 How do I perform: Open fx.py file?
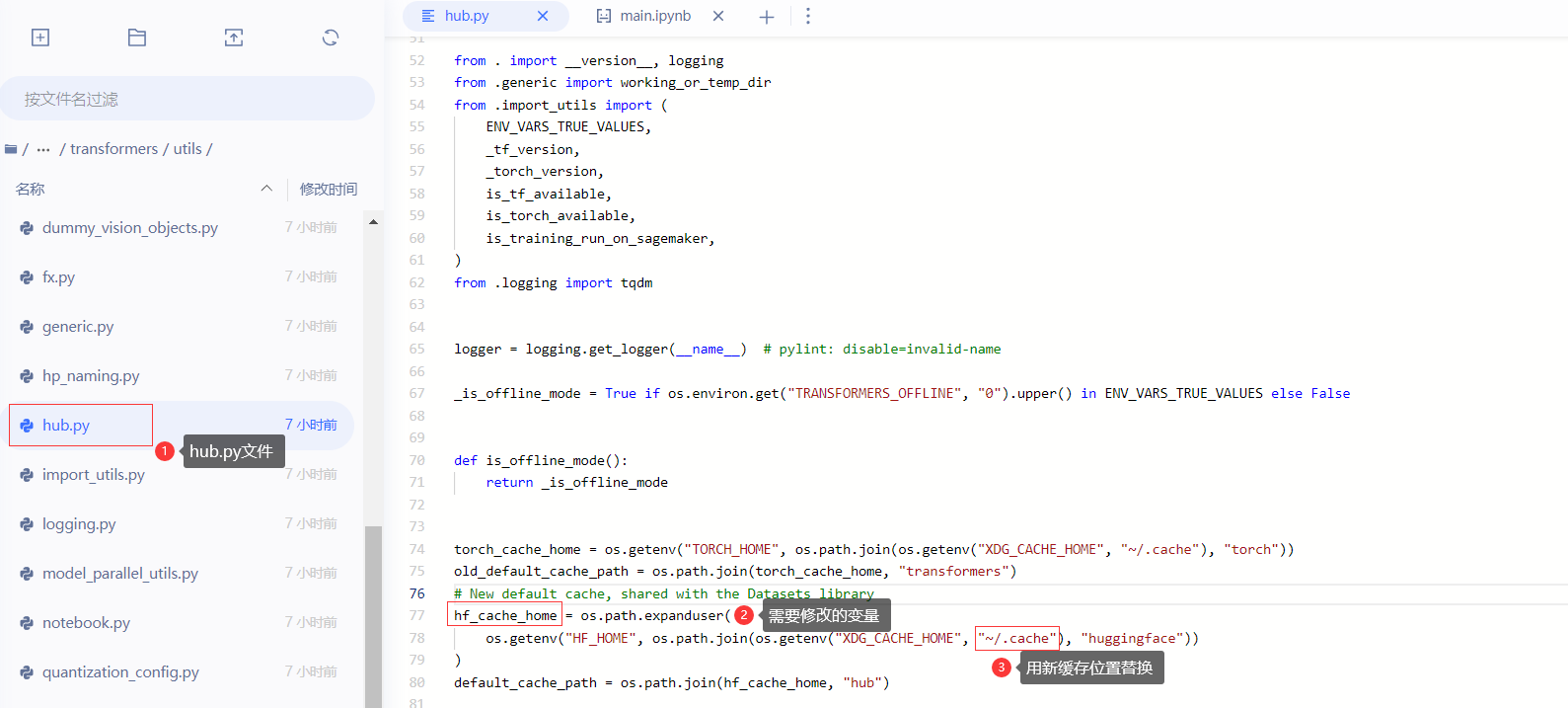[58, 276]
